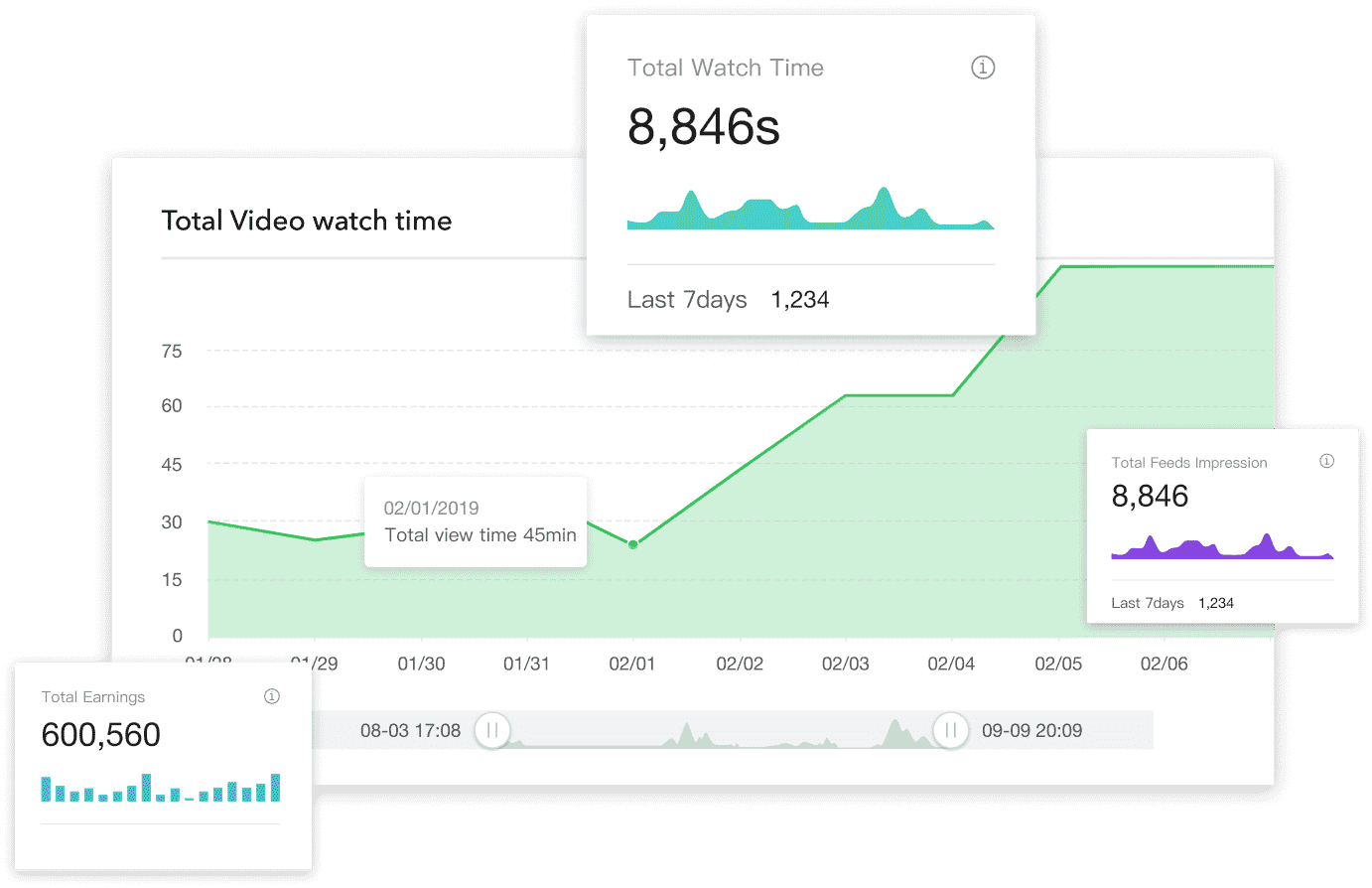Click the 'Total view time 45min' tooltip text

point(480,535)
